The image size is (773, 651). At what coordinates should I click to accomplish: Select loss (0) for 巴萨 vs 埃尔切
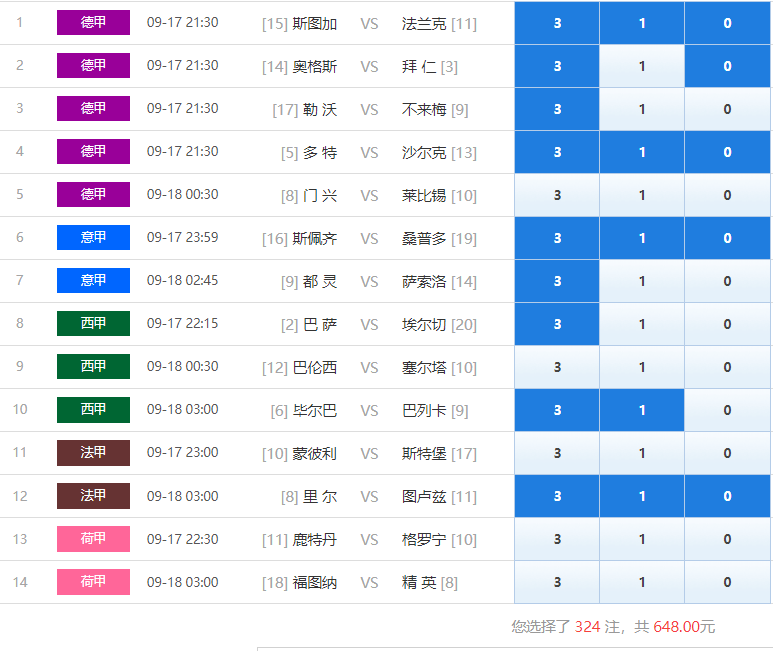[x=727, y=324]
